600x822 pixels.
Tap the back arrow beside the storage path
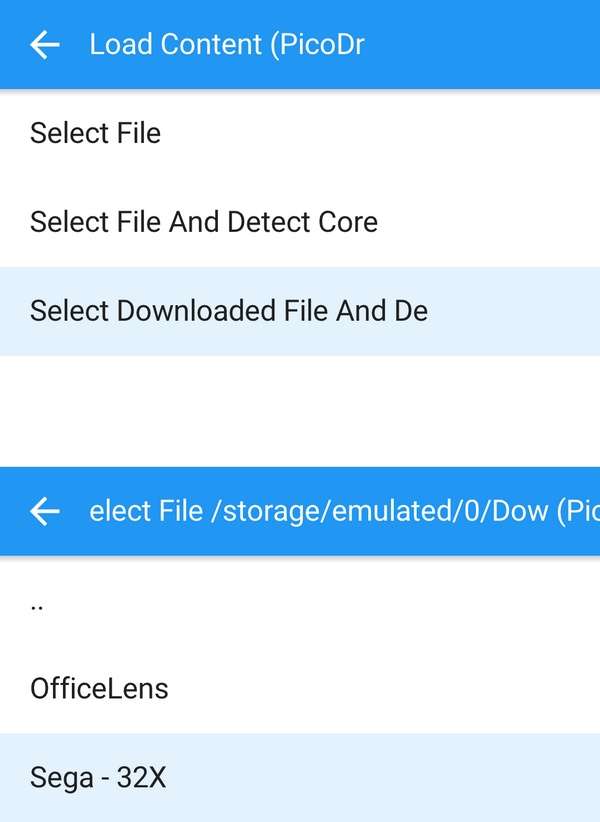tap(45, 511)
